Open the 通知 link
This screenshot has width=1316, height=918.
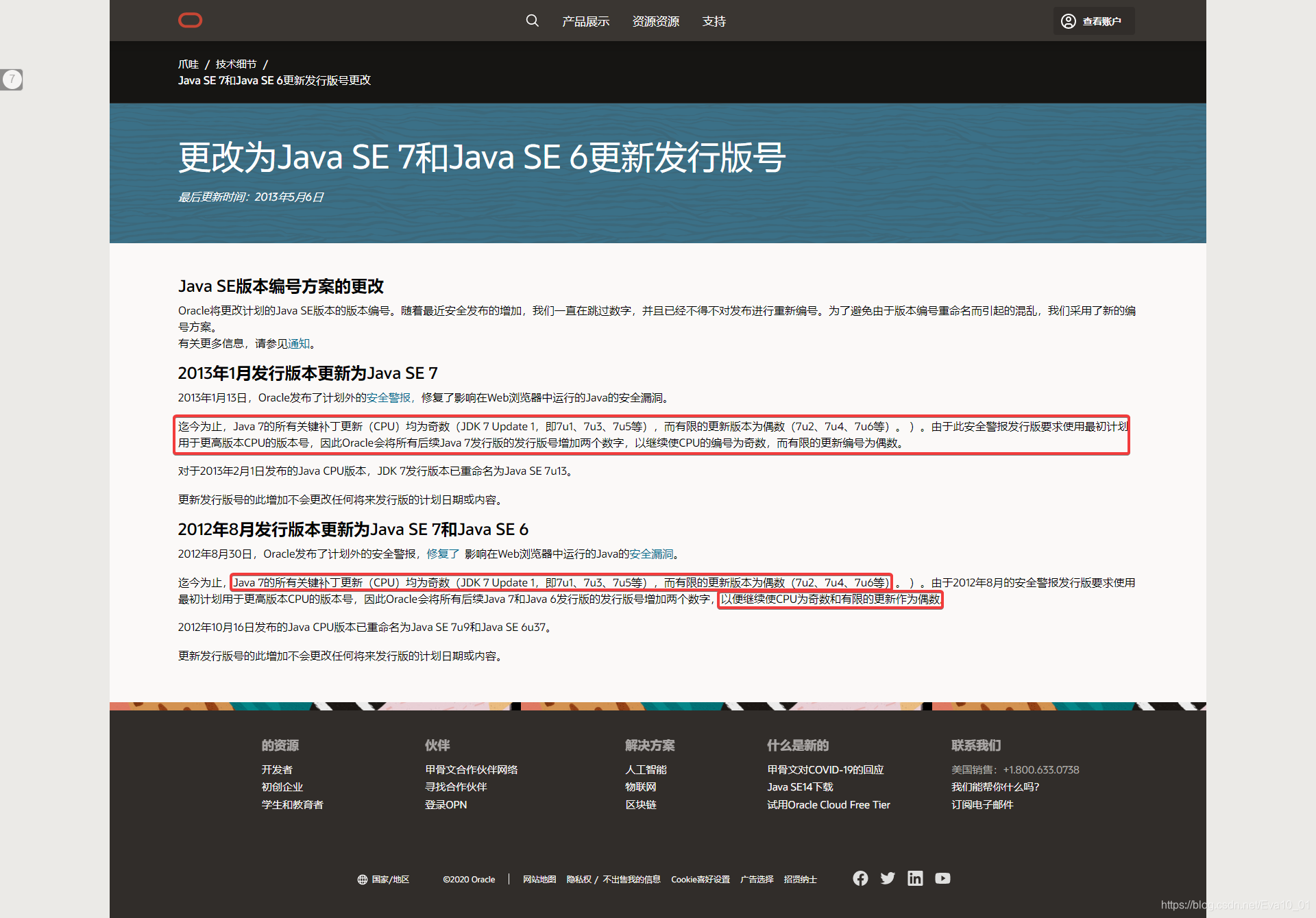point(299,343)
